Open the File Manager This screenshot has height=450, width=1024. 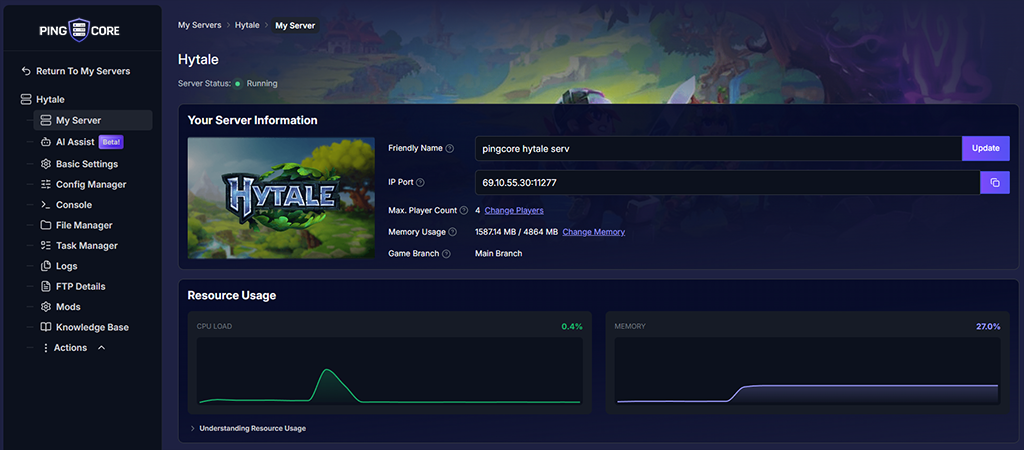[84, 225]
